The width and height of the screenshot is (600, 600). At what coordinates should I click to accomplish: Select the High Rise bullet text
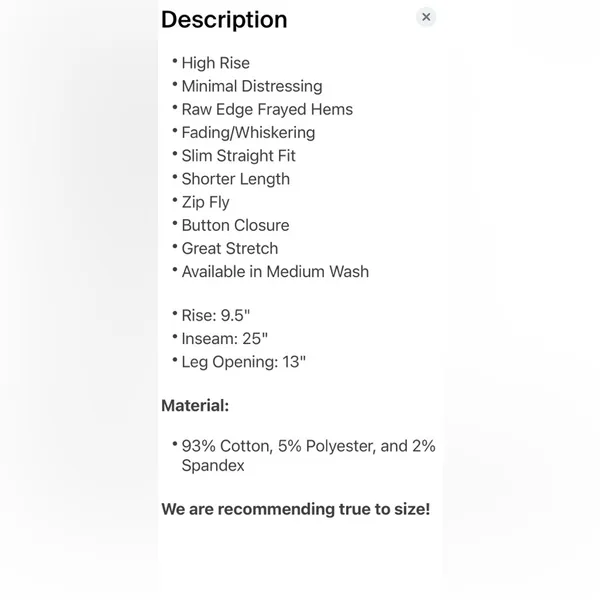tap(215, 63)
